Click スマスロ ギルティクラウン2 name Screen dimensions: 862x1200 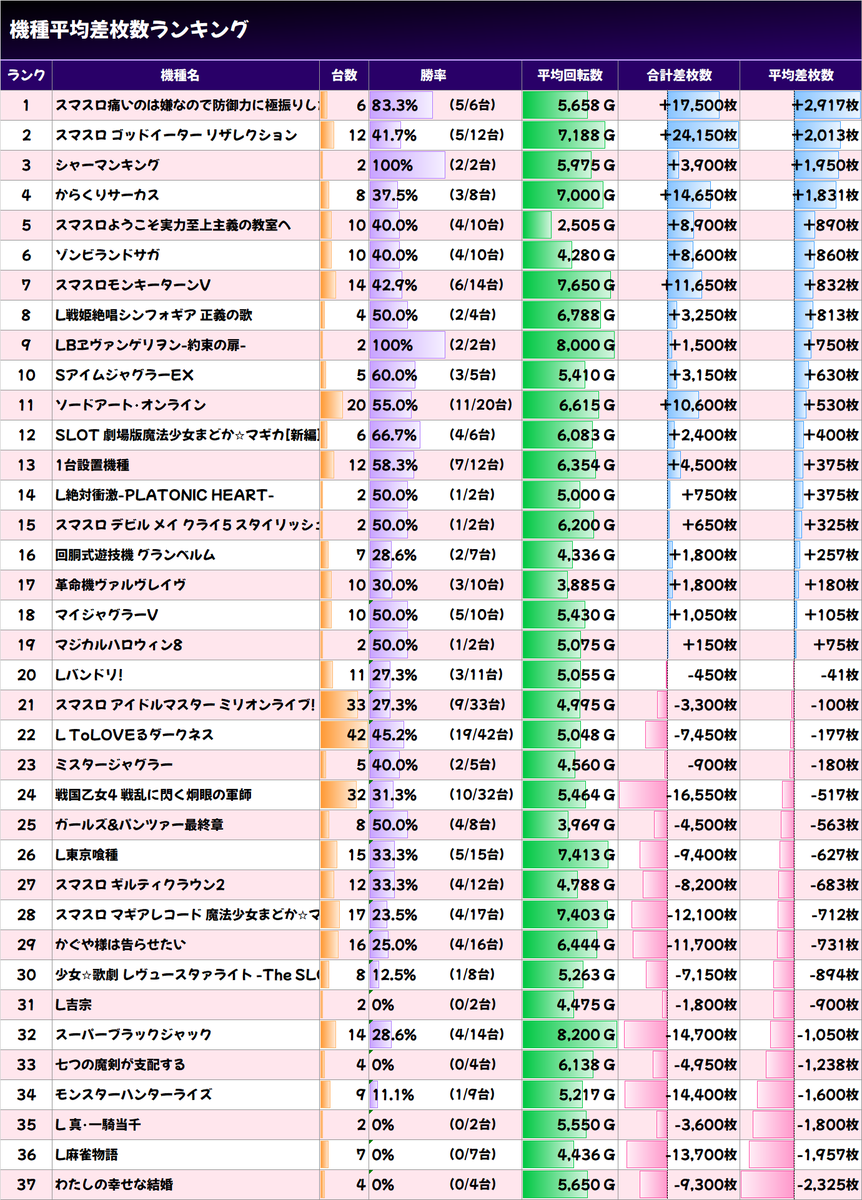pos(140,885)
